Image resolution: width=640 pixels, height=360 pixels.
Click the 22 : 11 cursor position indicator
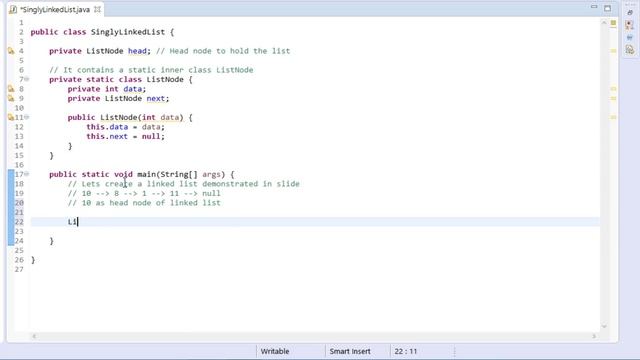(x=405, y=351)
